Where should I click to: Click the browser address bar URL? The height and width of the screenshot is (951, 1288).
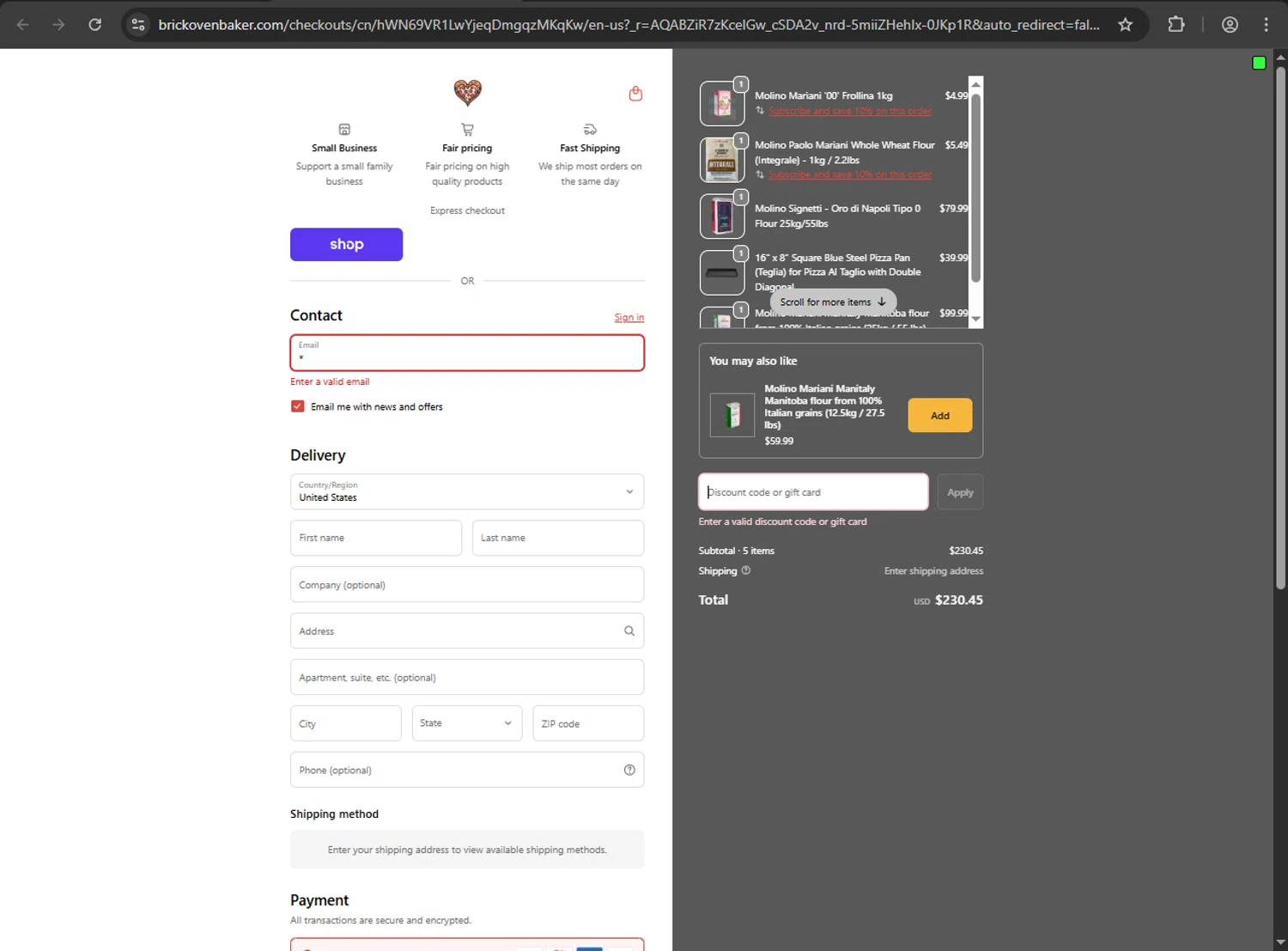click(x=629, y=24)
